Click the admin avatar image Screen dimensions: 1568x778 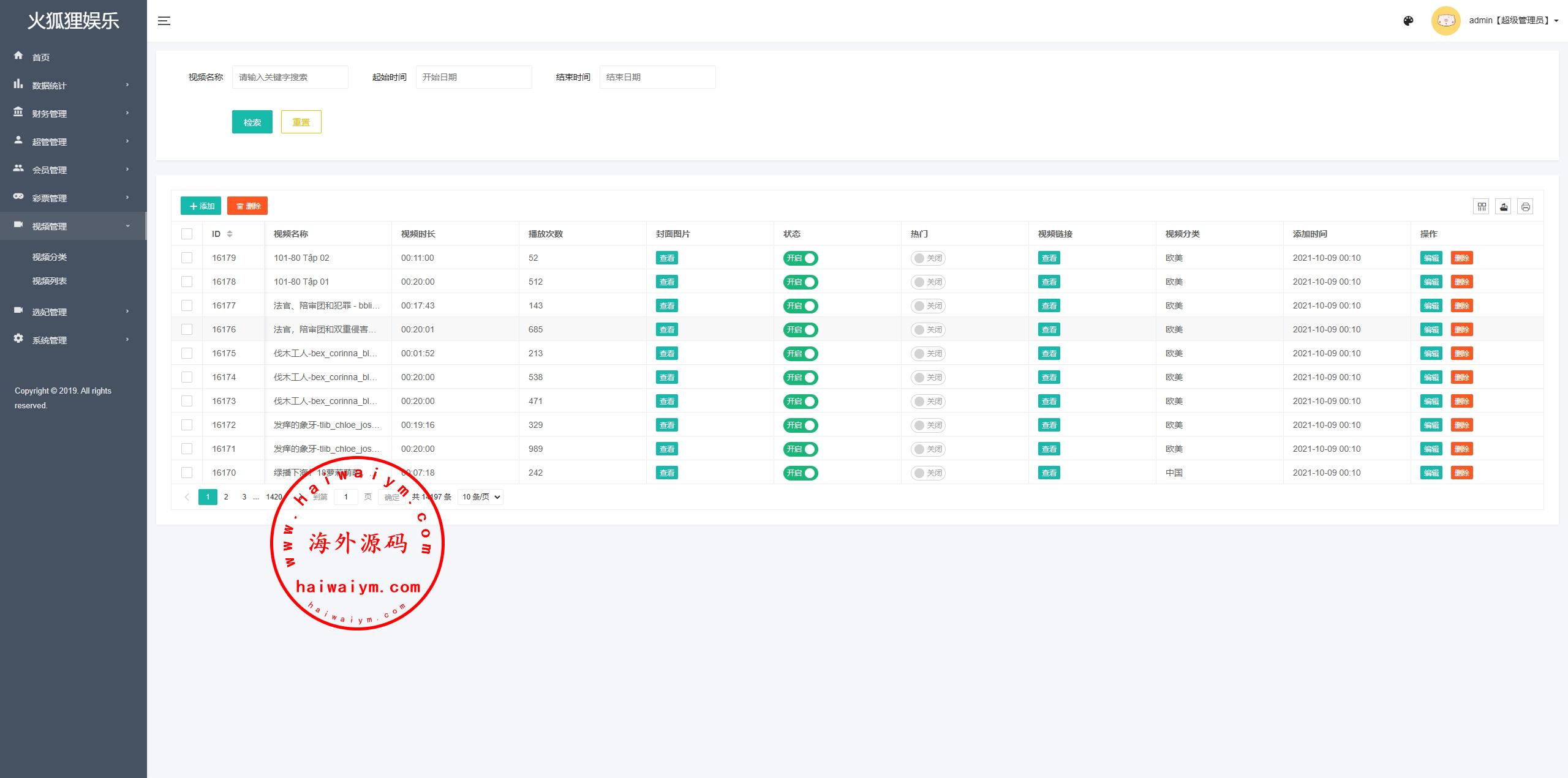pyautogui.click(x=1445, y=21)
